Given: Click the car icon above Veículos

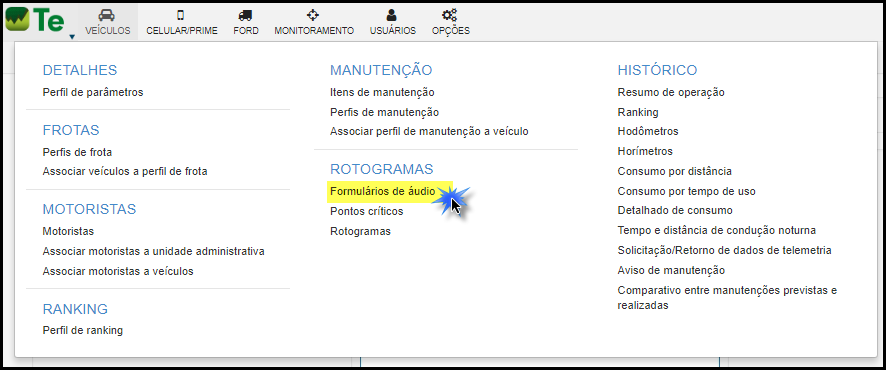Looking at the screenshot, I should [107, 15].
